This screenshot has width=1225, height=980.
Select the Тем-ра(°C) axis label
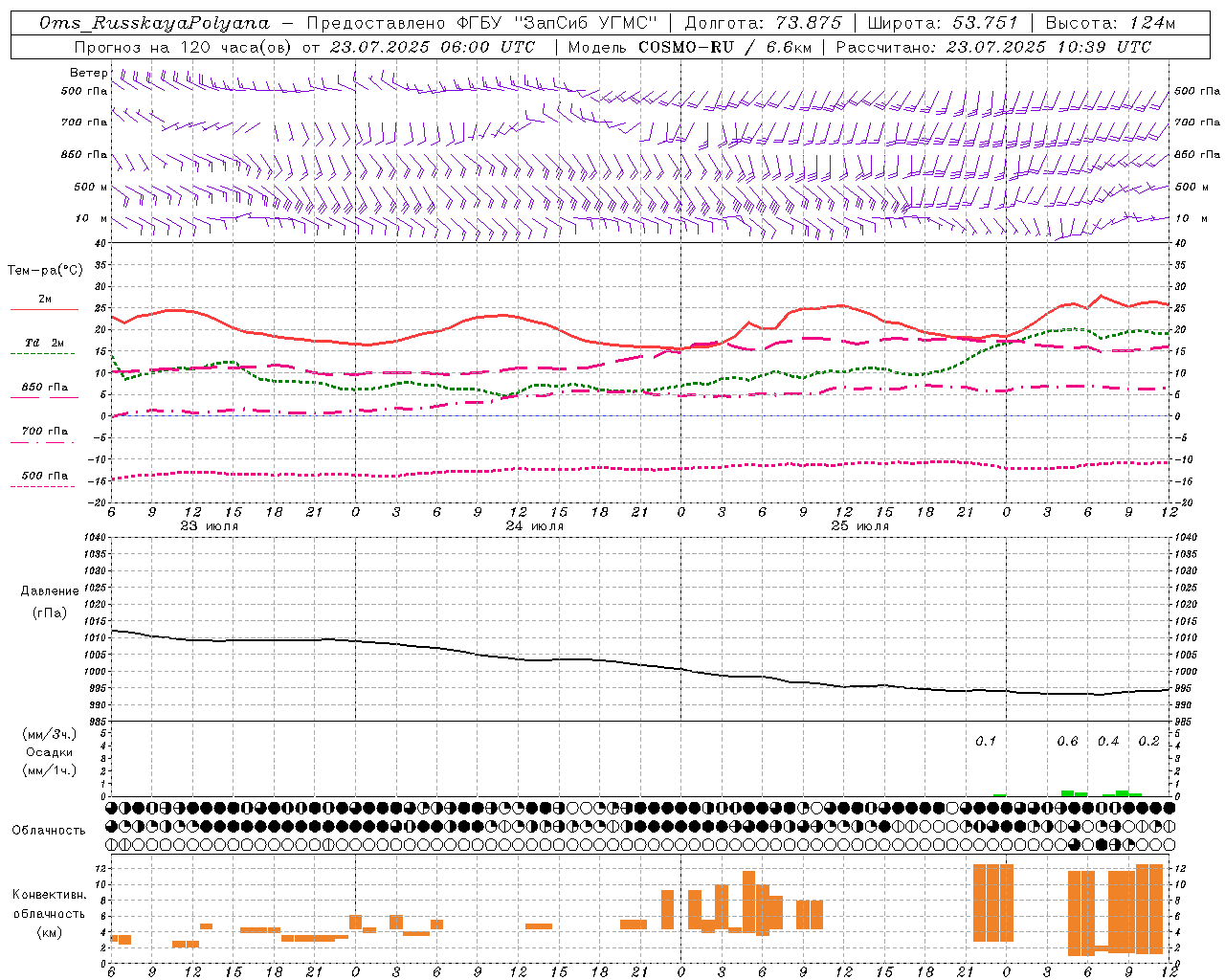pos(45,271)
